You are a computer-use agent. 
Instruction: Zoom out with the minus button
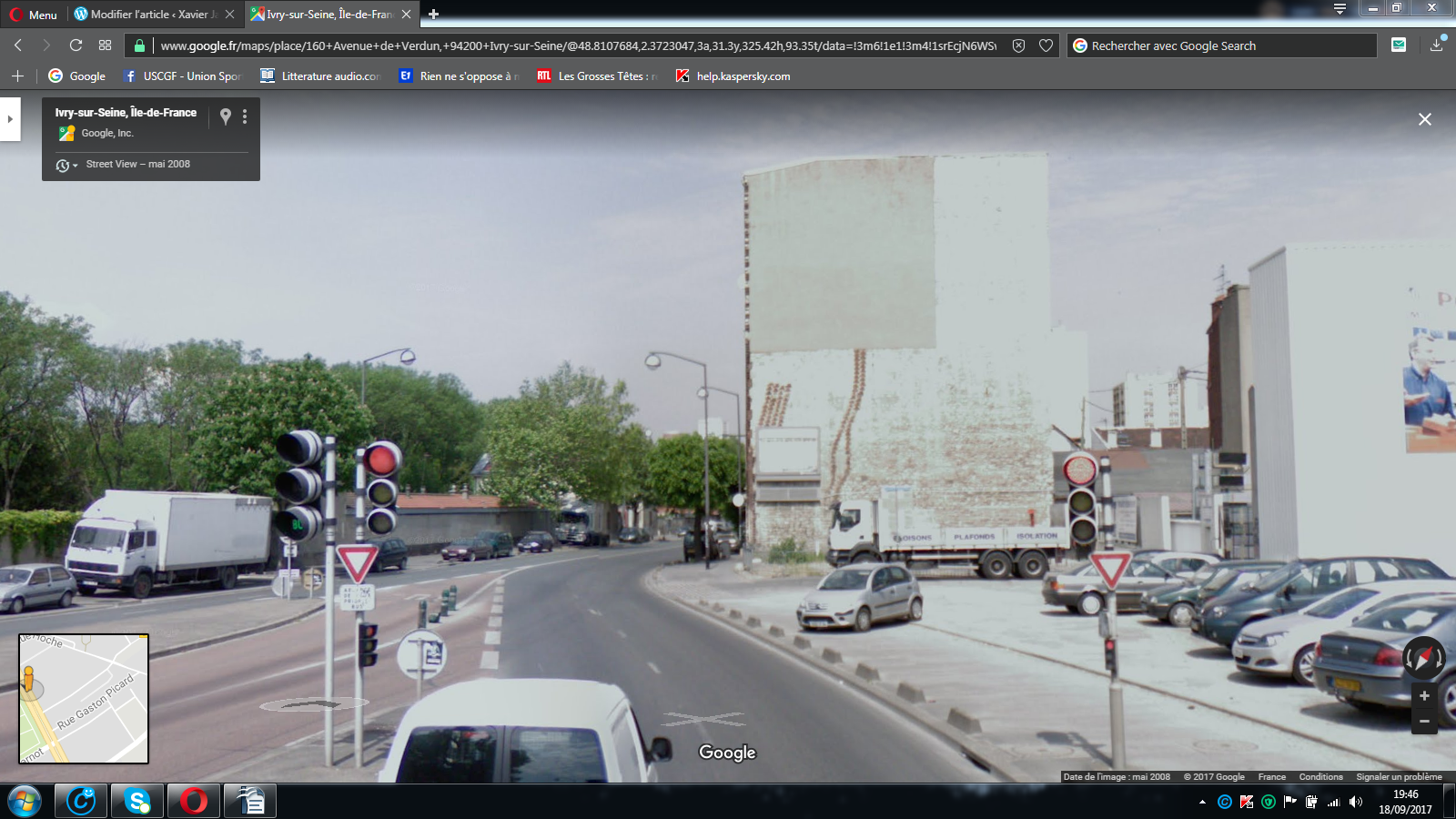1424,722
